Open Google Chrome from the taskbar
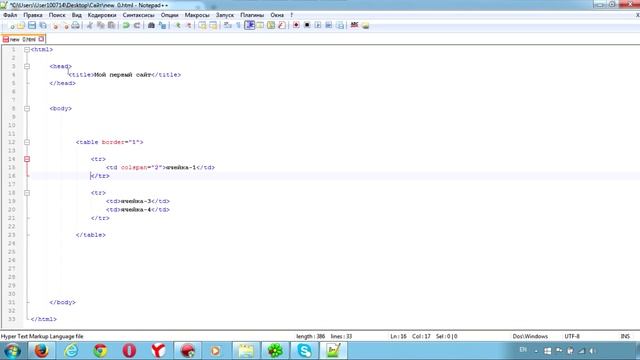640x360 pixels. [100, 351]
